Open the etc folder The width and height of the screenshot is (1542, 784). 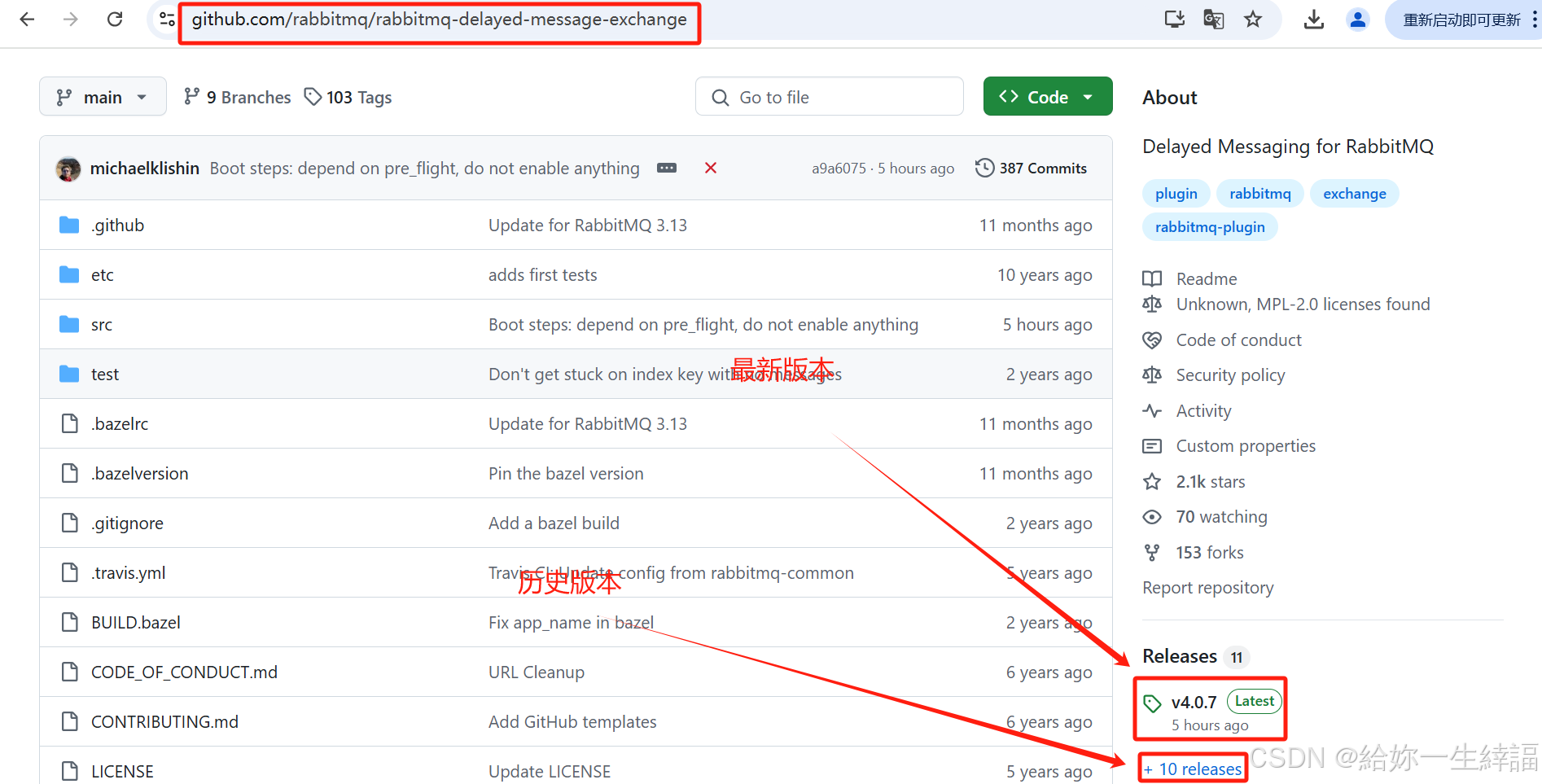103,275
